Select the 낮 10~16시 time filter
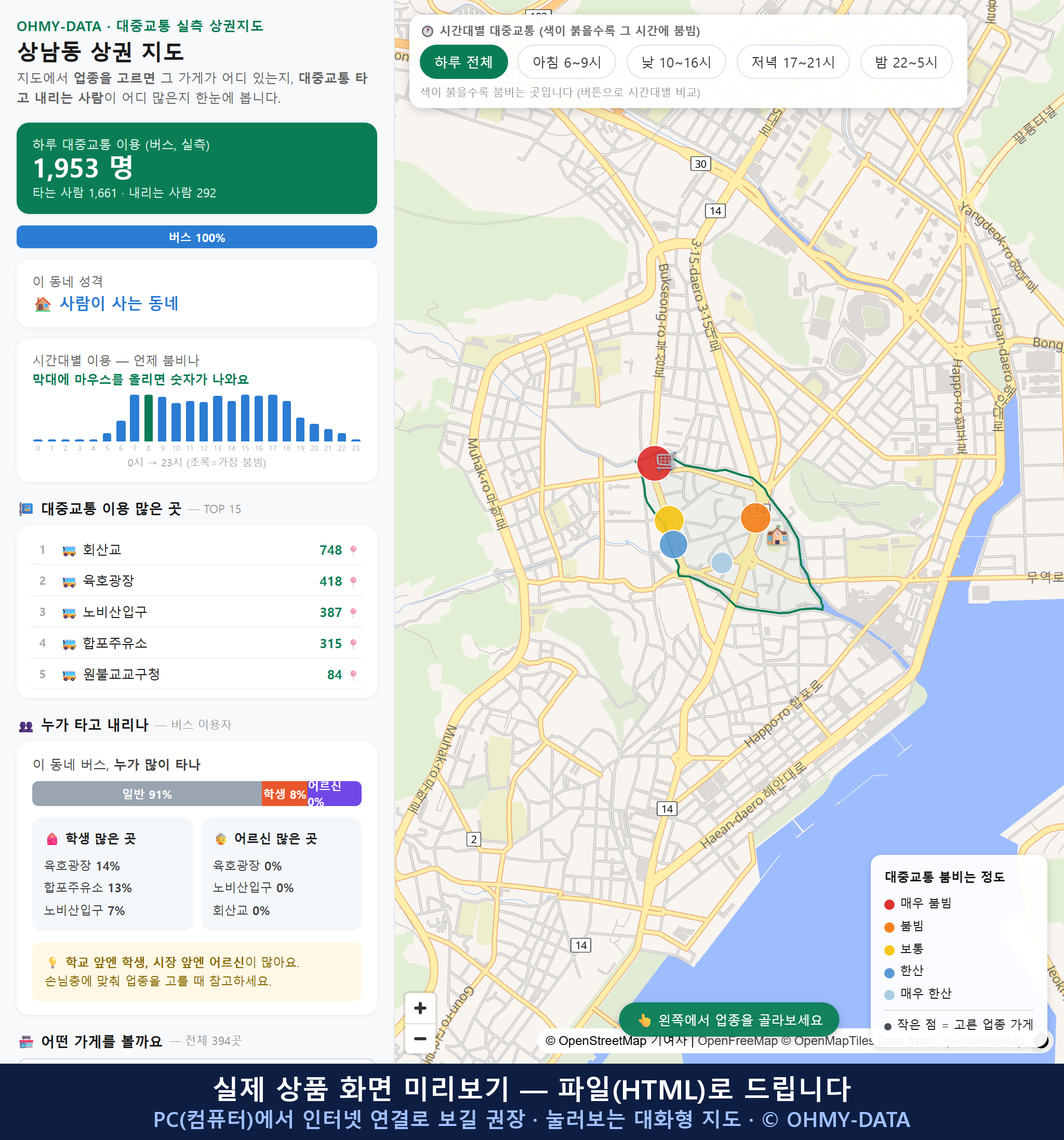This screenshot has height=1140, width=1064. [x=676, y=62]
